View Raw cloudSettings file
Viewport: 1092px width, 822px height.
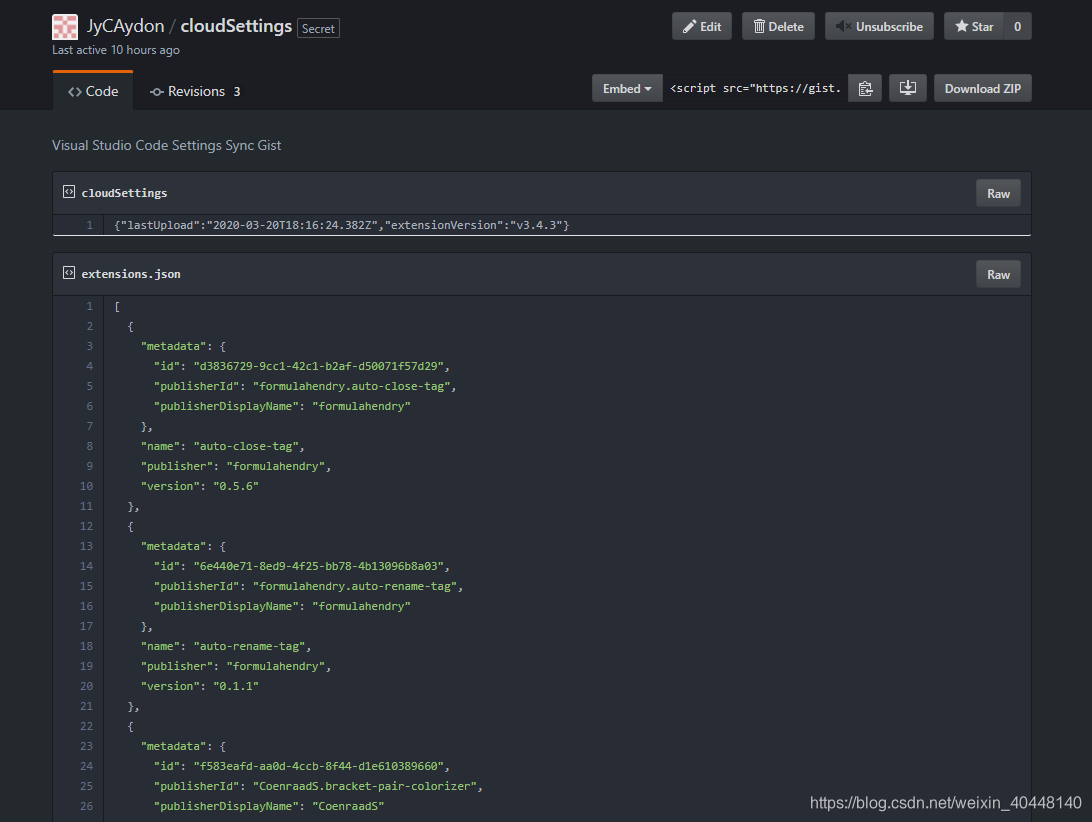(x=998, y=194)
